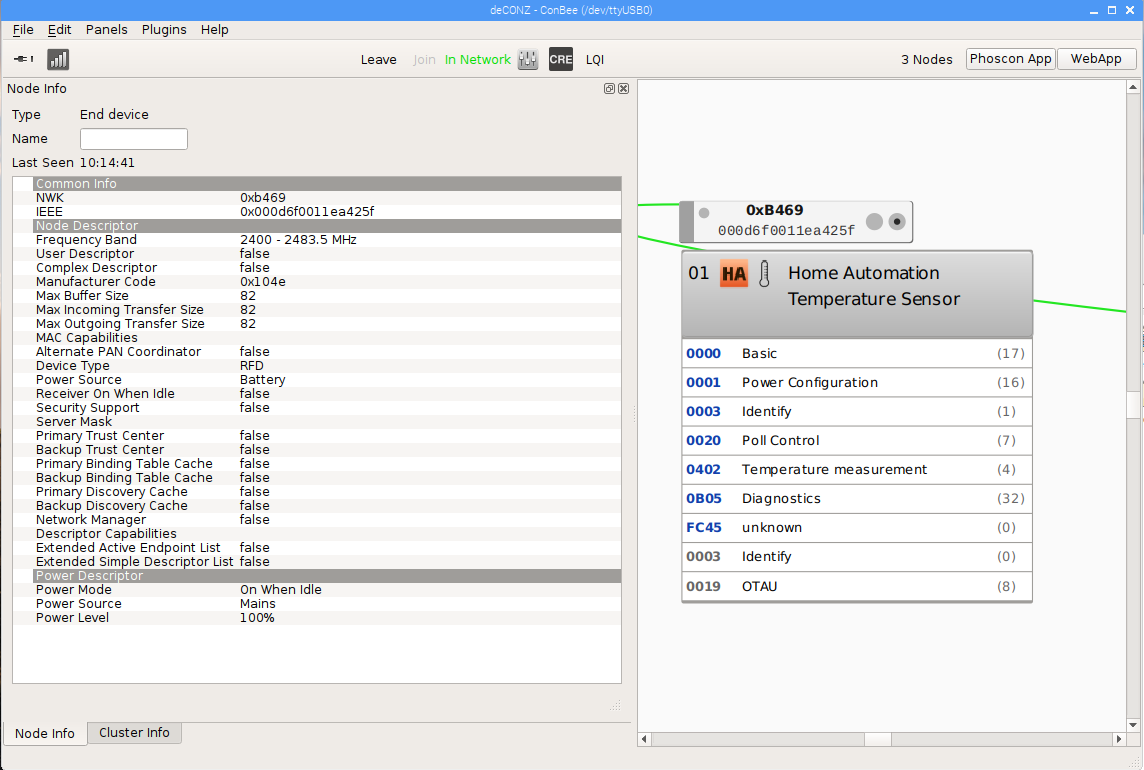Click the HA profile icon on endpoint 01

[x=734, y=274]
